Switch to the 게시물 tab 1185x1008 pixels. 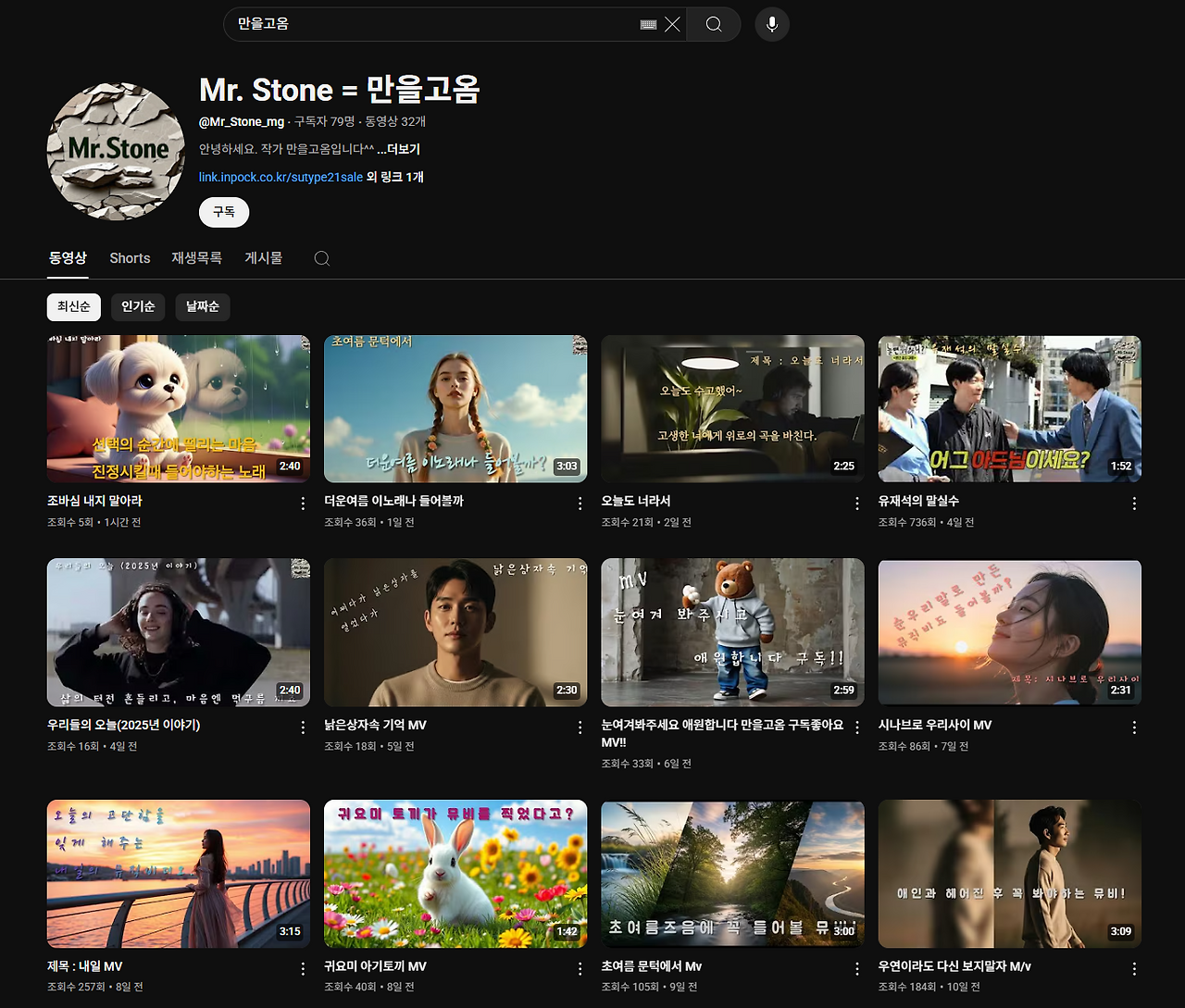click(x=263, y=258)
